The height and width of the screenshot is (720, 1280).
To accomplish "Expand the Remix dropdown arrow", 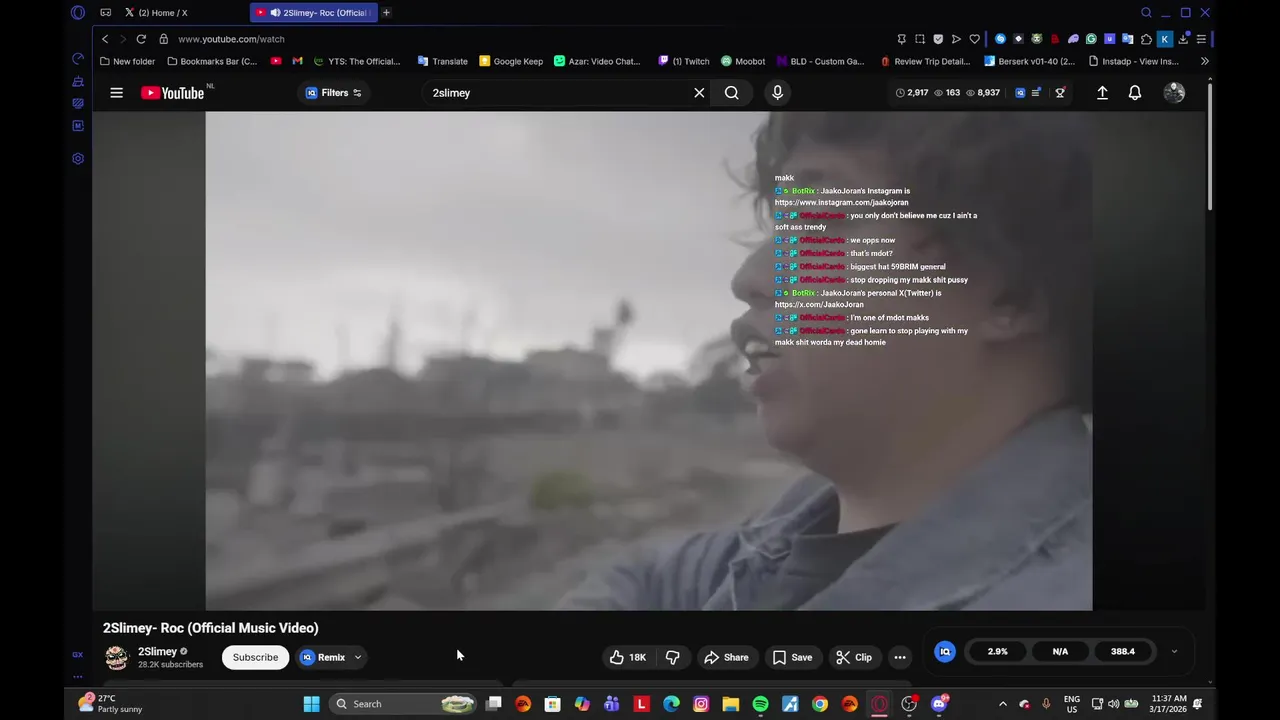I will point(358,657).
